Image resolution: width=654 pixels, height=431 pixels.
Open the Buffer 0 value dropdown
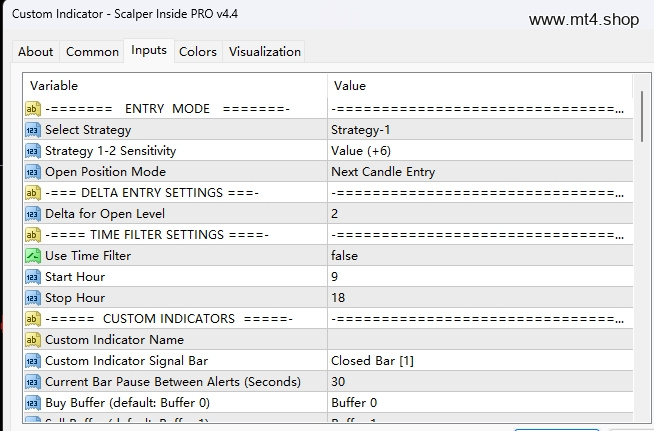tap(480, 403)
